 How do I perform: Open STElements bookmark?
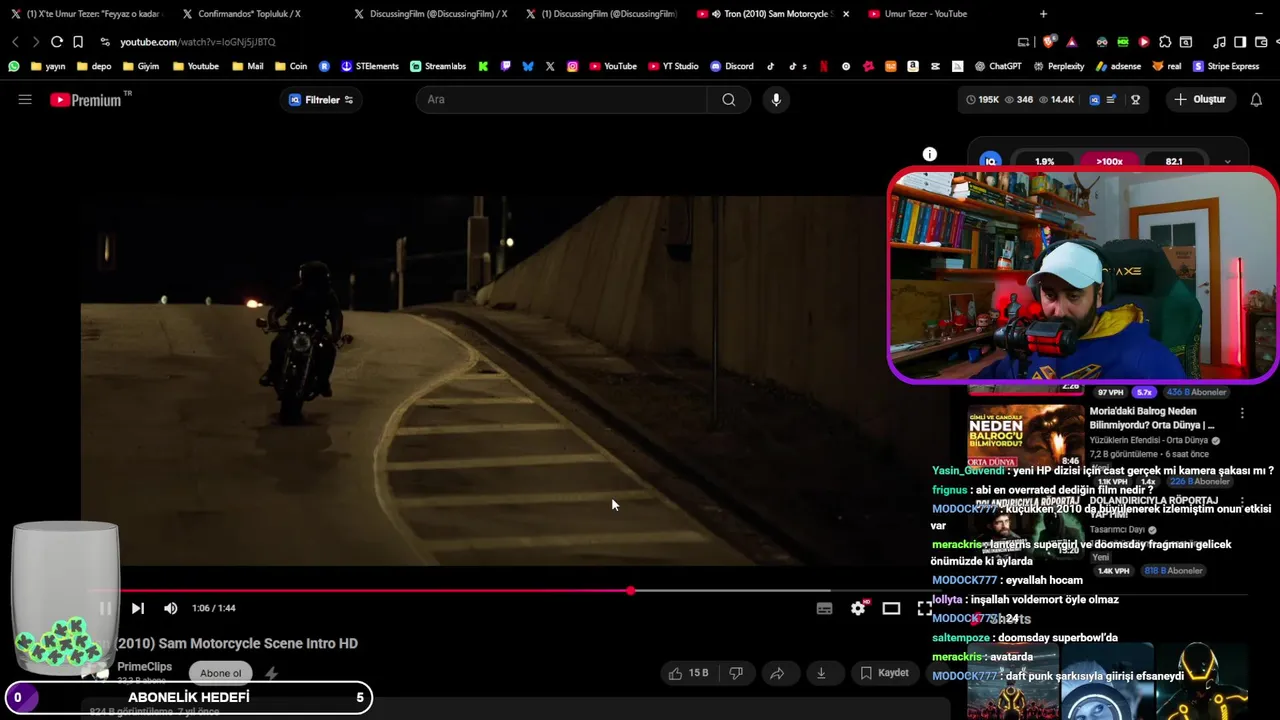[370, 66]
